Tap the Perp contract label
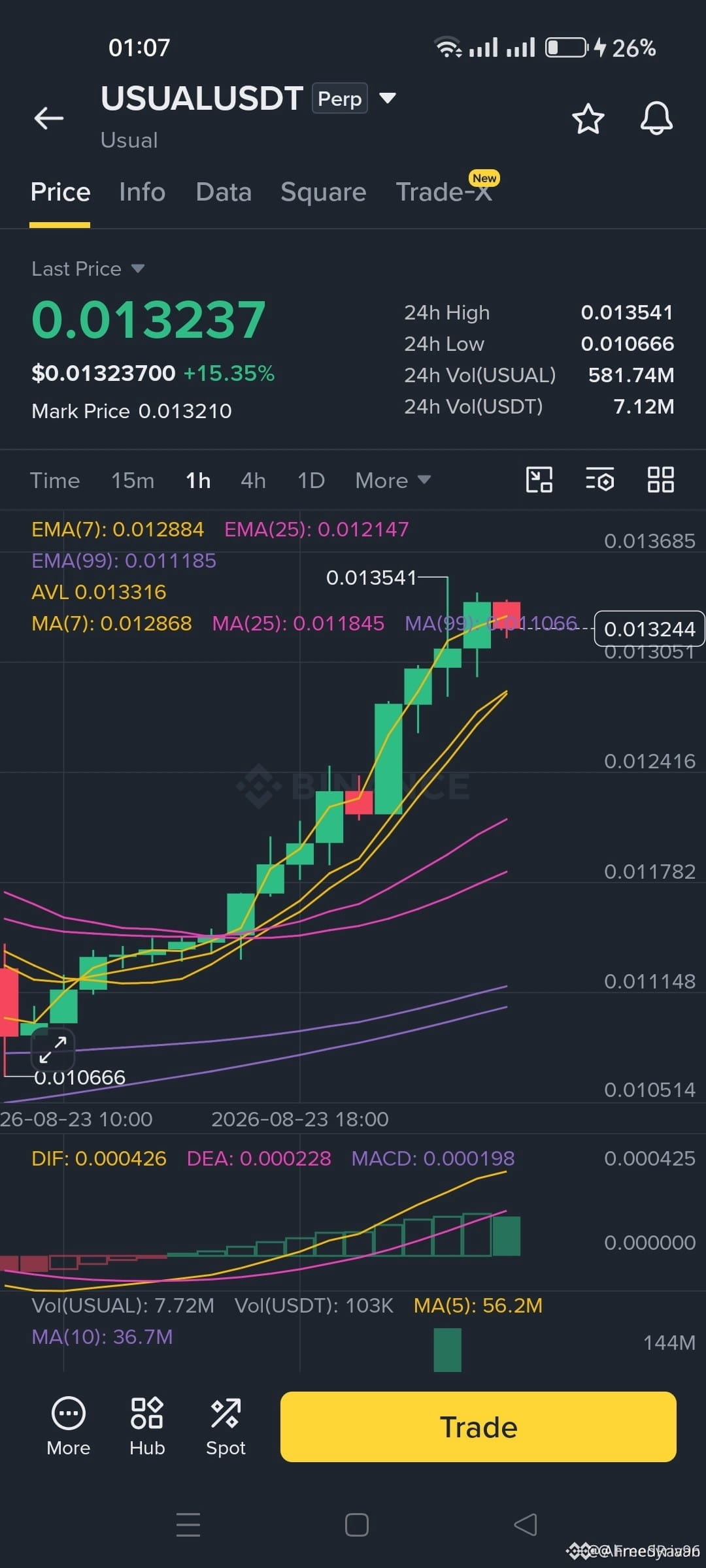This screenshot has height=1568, width=706. click(x=340, y=98)
